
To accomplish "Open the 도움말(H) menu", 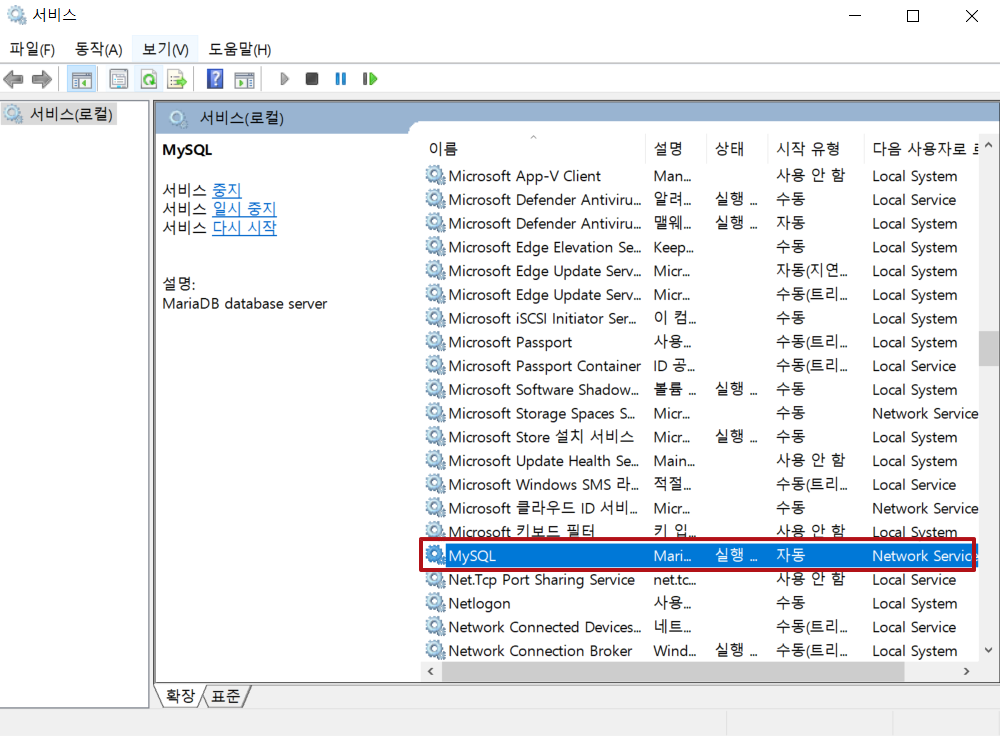I will tap(240, 49).
